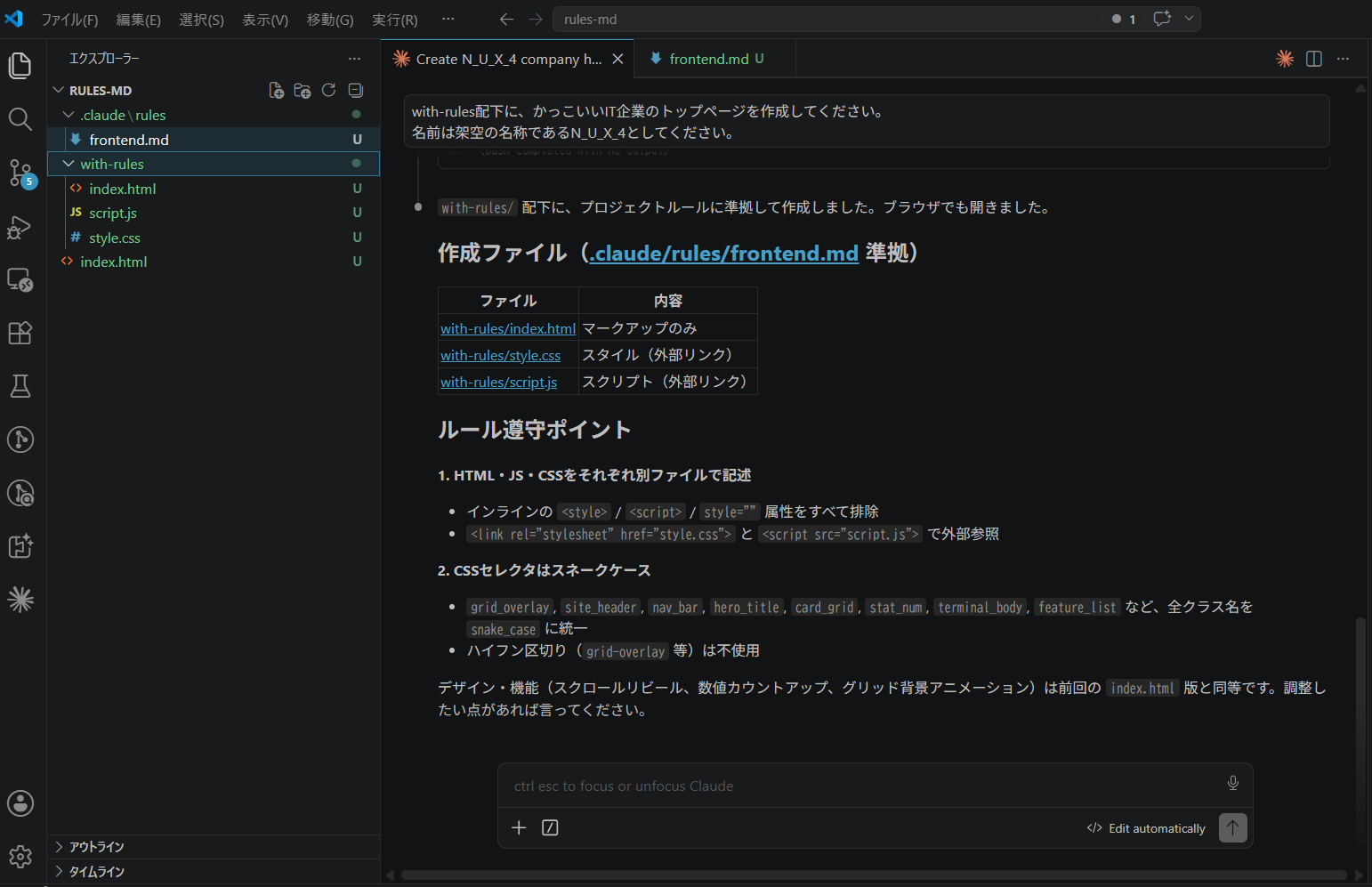Click the horizontal scrollbar at the bottom
This screenshot has width=1372, height=887.
[x=873, y=875]
